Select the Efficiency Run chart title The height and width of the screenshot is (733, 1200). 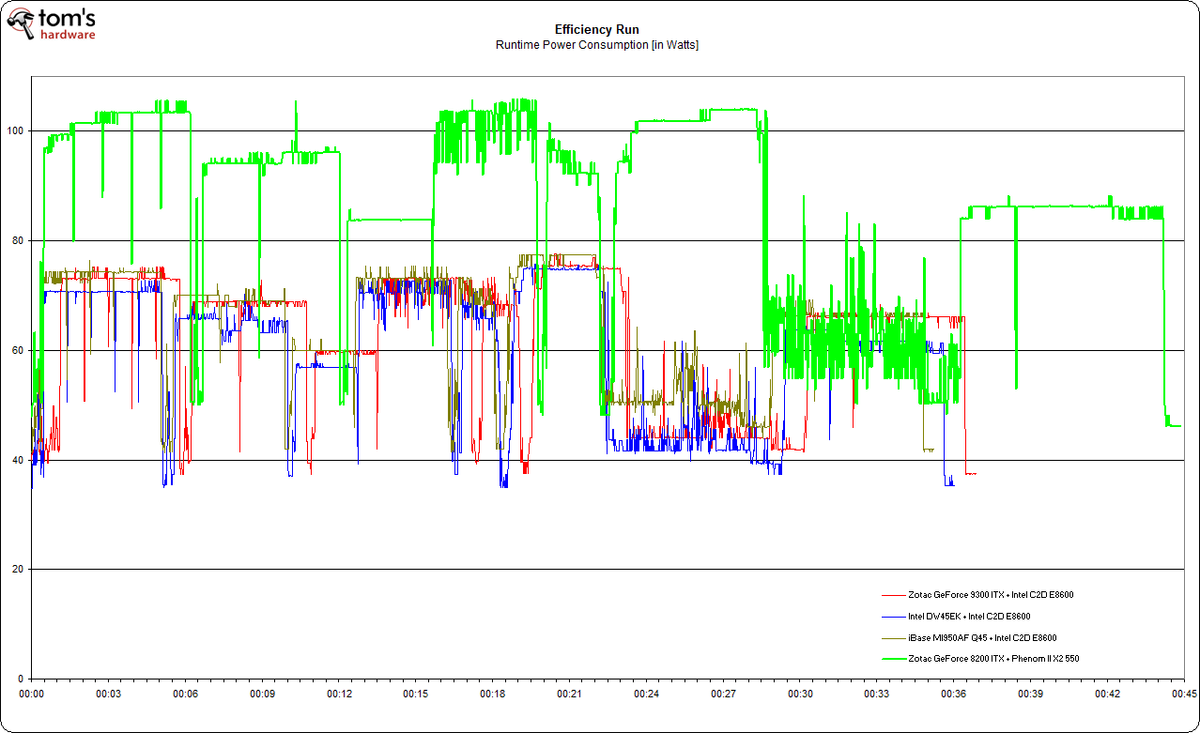click(597, 30)
